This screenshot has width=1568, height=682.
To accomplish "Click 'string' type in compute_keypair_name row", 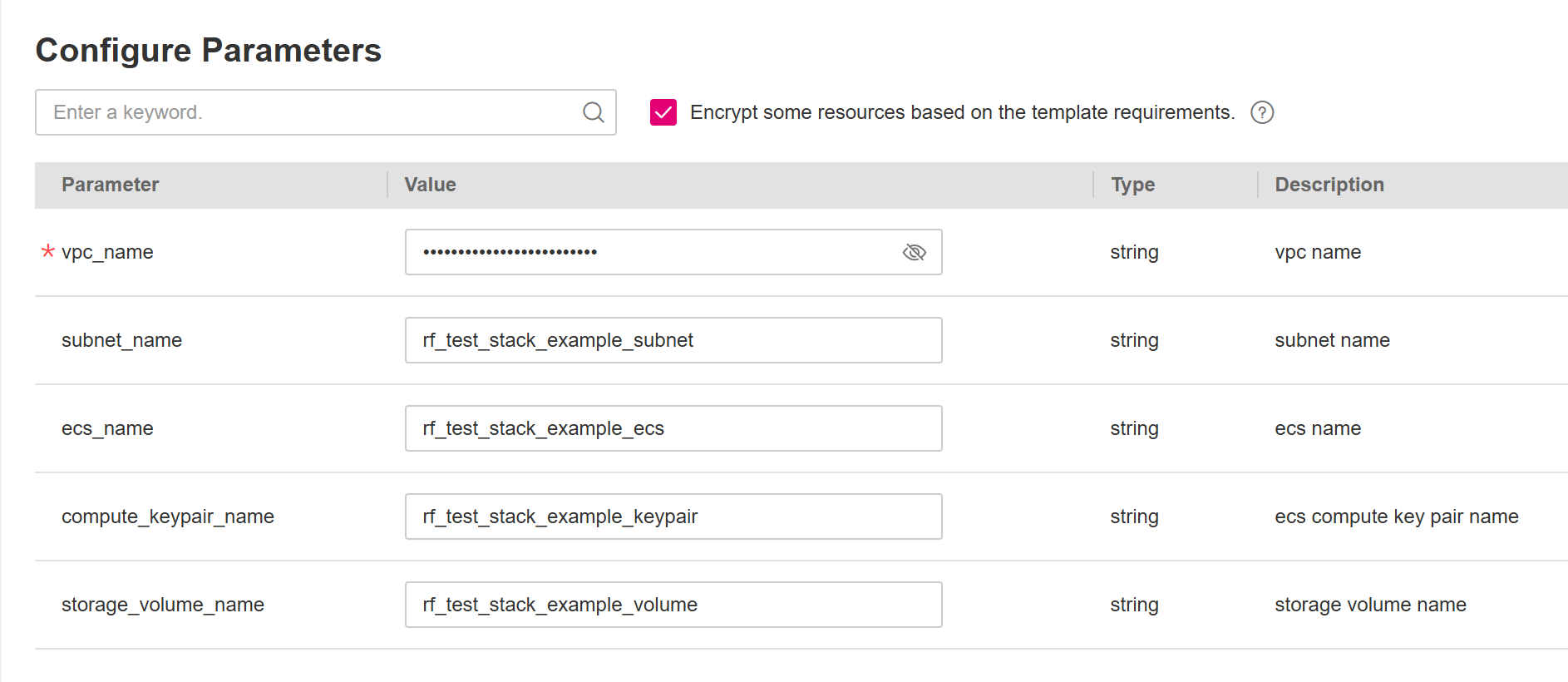I will click(1134, 516).
